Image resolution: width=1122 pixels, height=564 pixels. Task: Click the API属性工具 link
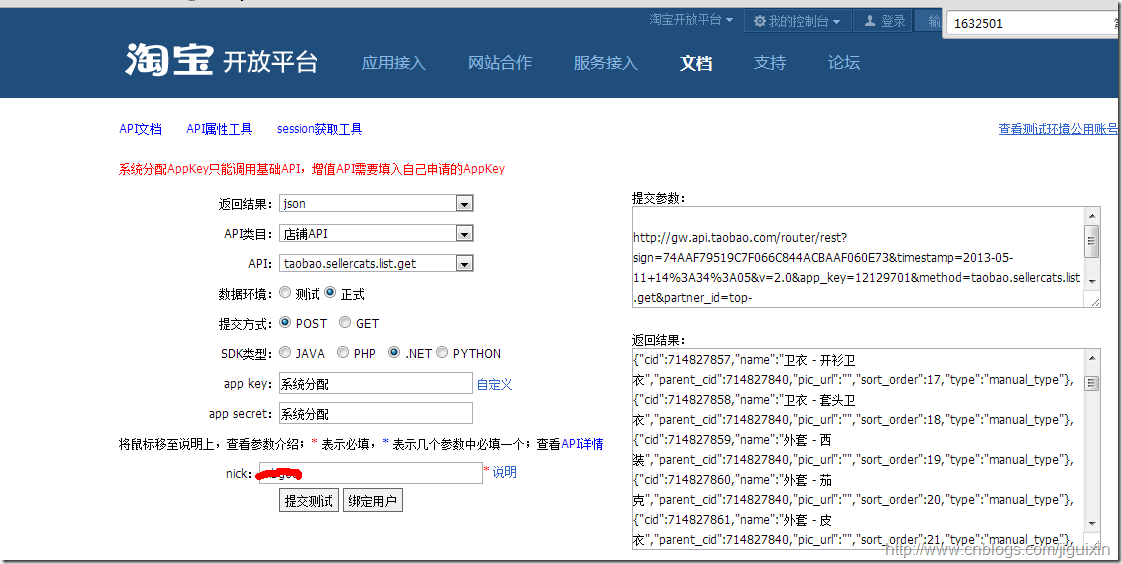click(x=219, y=129)
